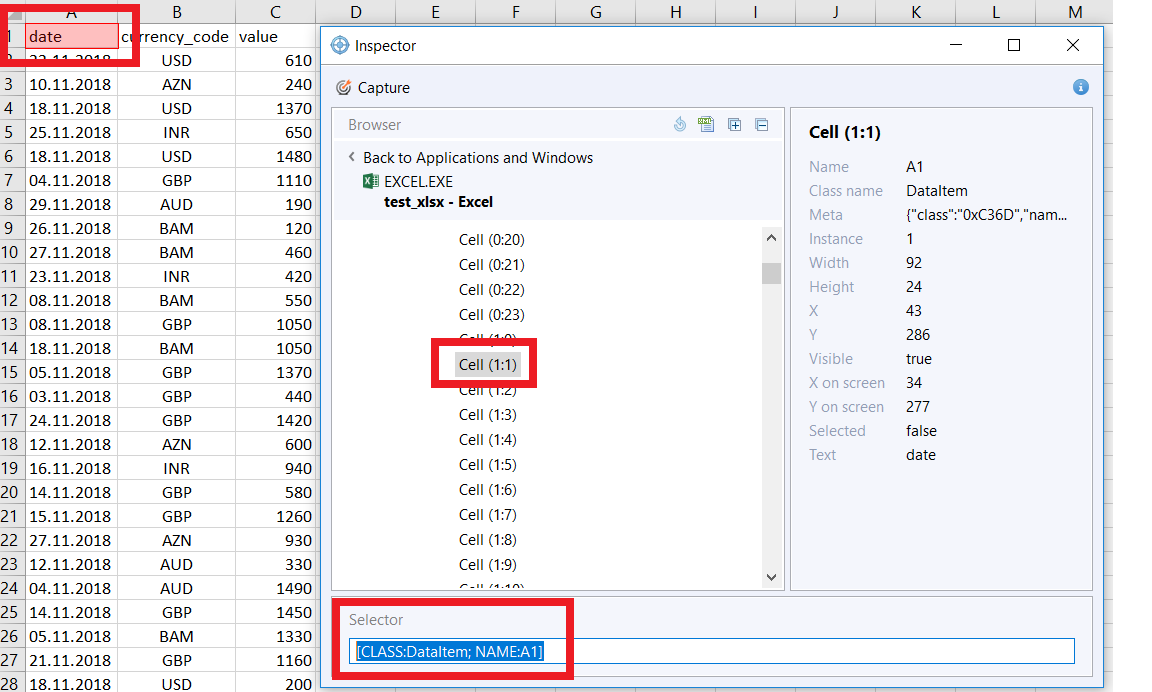This screenshot has height=692, width=1152.
Task: Click Excel cell 03.11.2018 in row 16
Action: [x=71, y=396]
